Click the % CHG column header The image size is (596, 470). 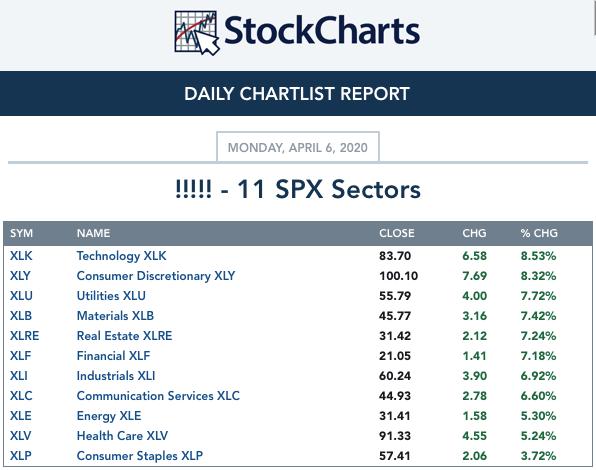[539, 233]
